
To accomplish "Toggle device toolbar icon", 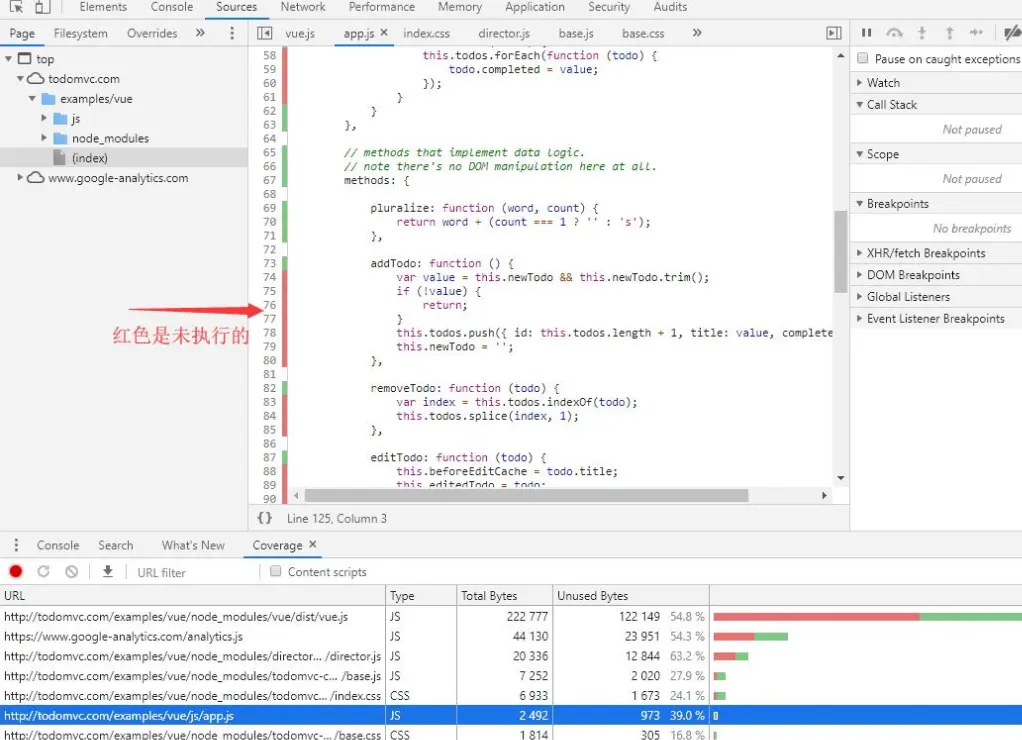I will point(42,7).
